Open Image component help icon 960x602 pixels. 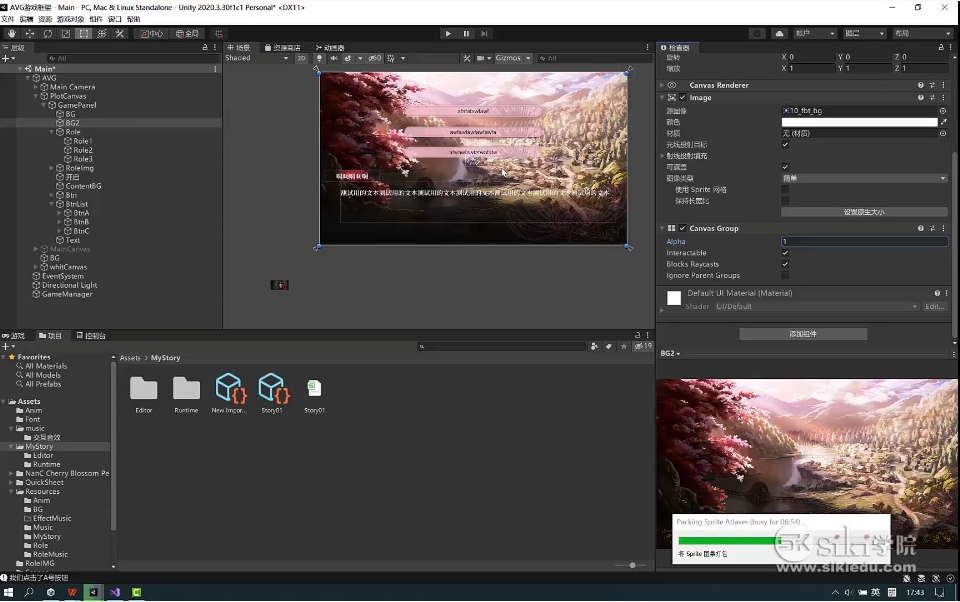point(920,97)
